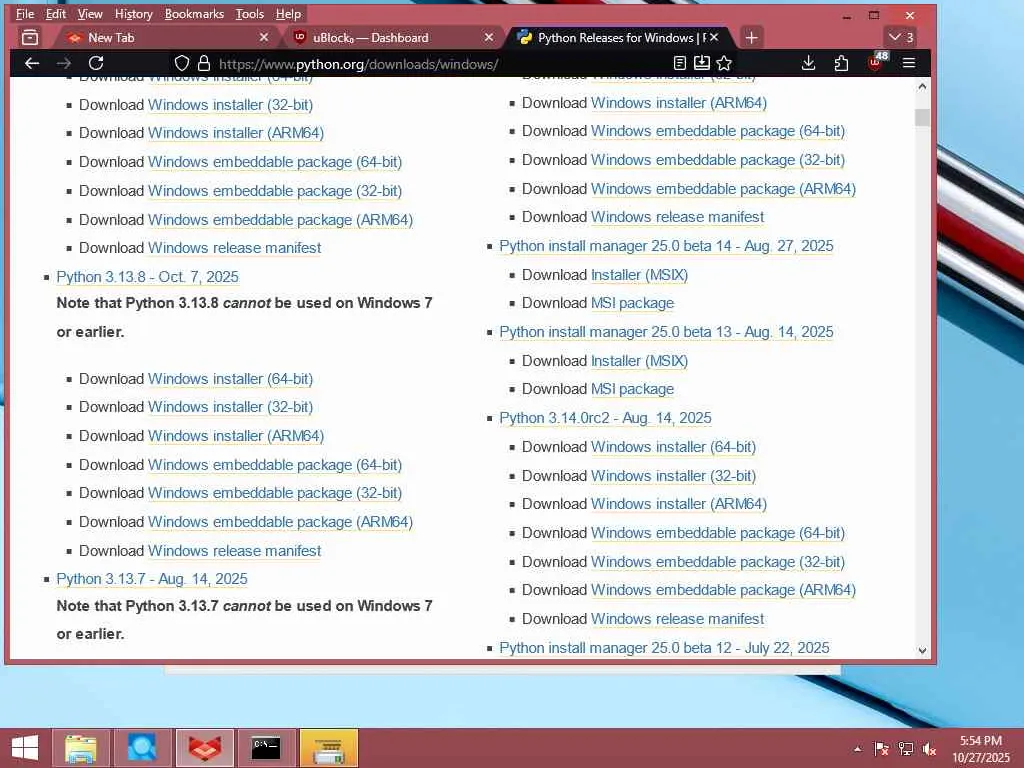Image resolution: width=1024 pixels, height=768 pixels.
Task: Select the Python Releases for Windows tab
Action: click(617, 38)
